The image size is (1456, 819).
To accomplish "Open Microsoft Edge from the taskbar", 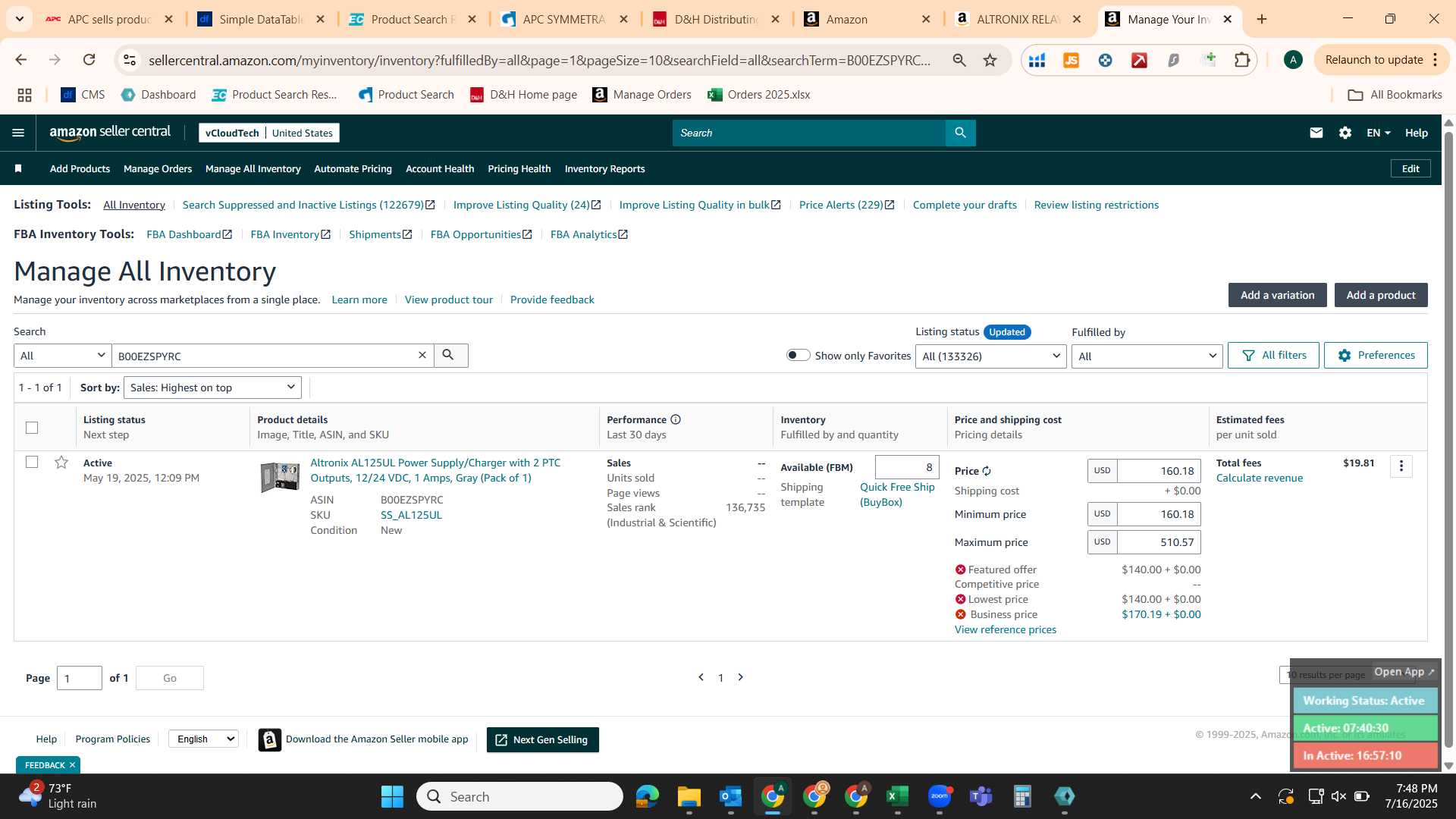I will tap(648, 796).
